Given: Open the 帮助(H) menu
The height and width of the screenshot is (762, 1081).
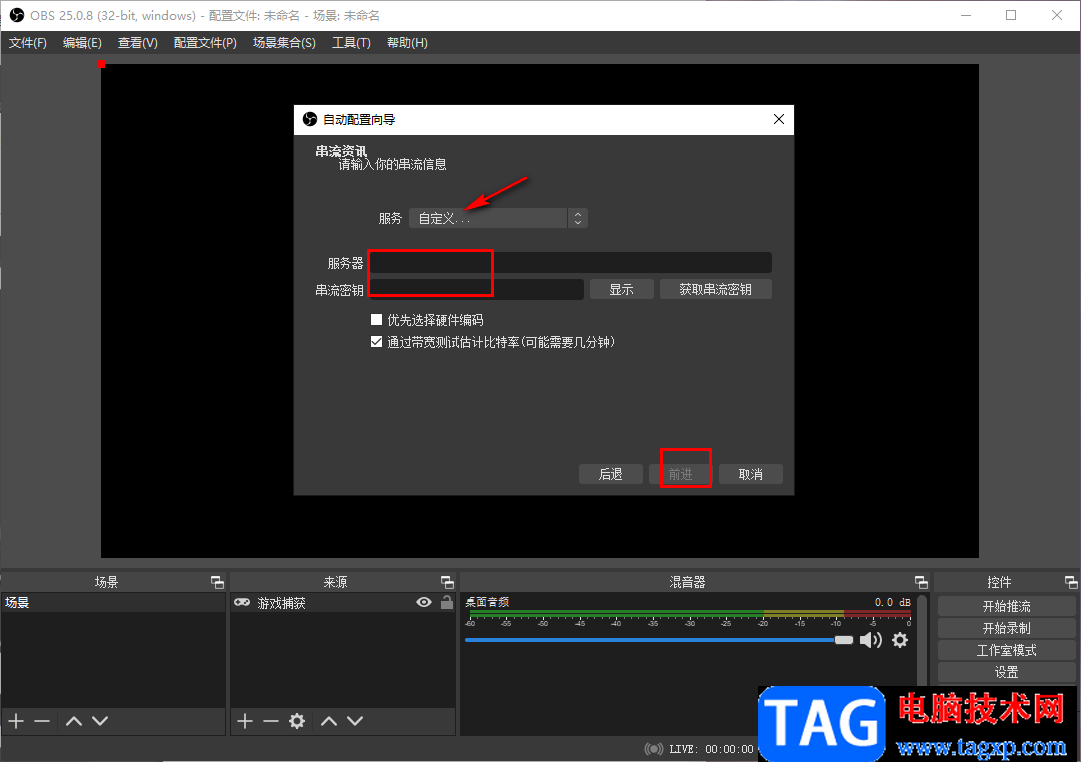Looking at the screenshot, I should pos(407,43).
